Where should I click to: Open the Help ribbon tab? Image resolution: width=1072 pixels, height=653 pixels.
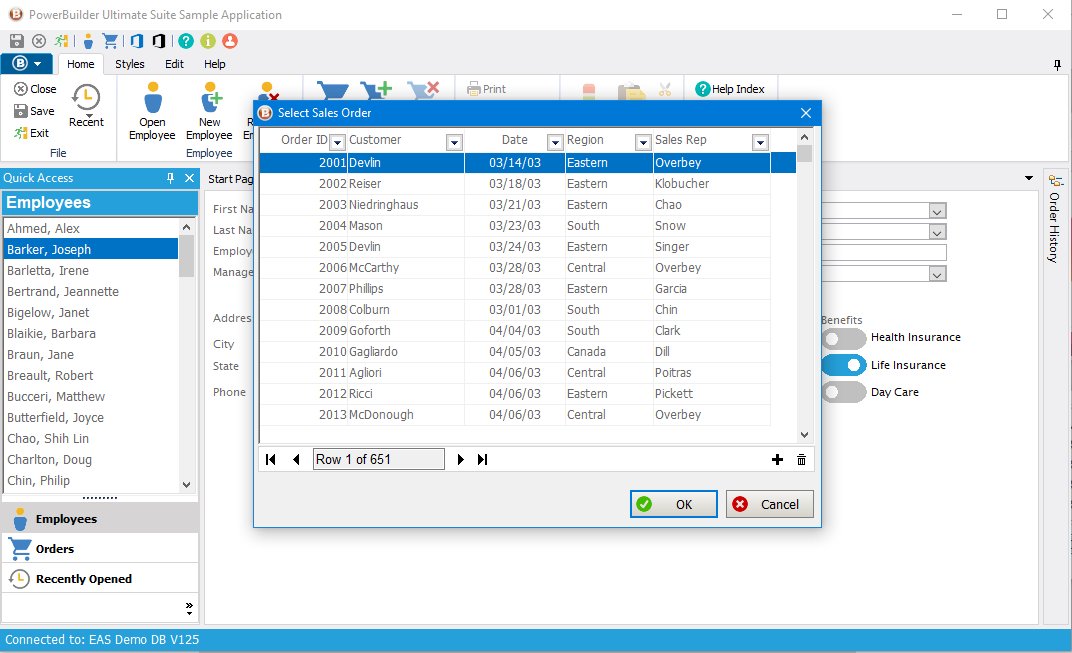[x=215, y=64]
